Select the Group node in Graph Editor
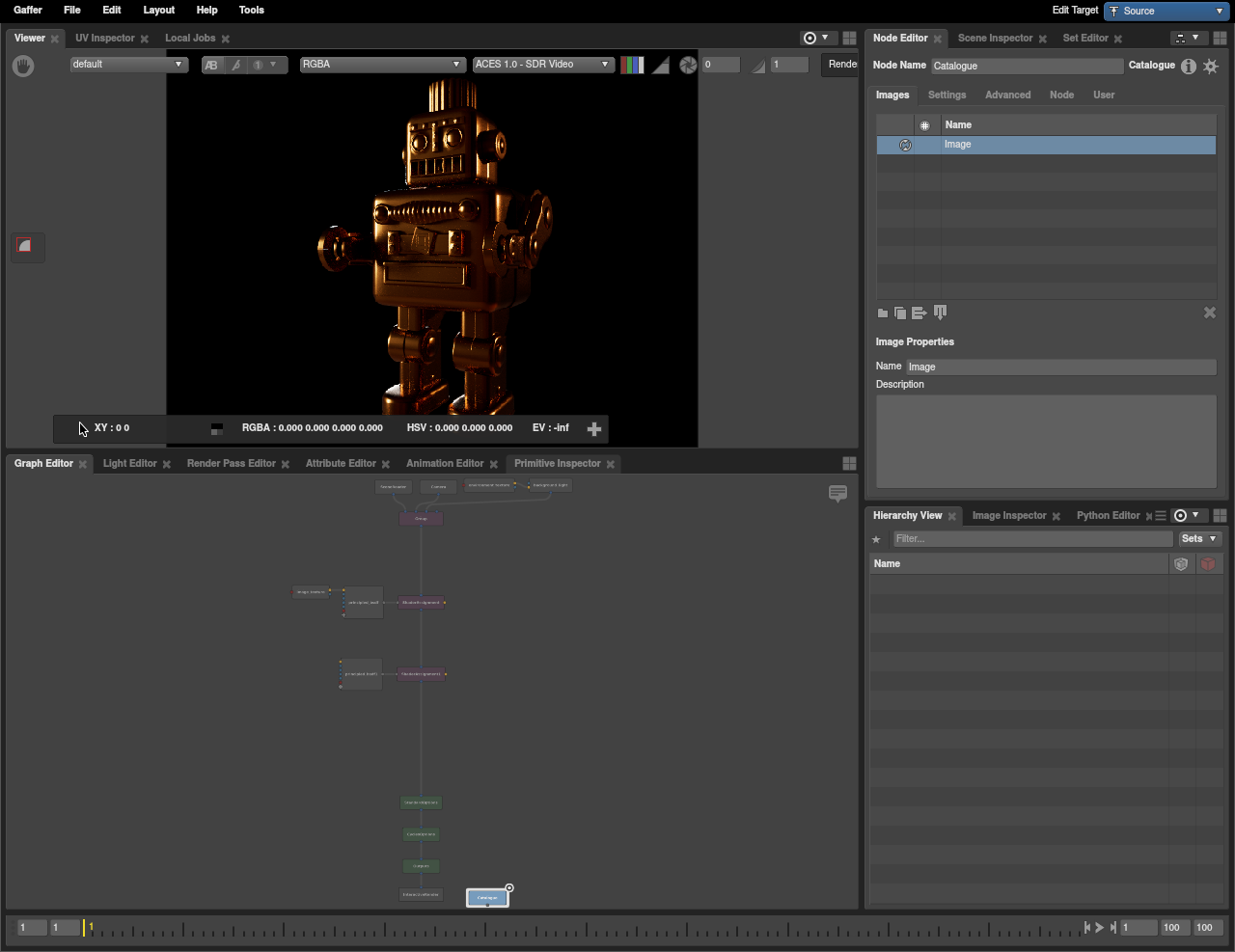 [421, 519]
